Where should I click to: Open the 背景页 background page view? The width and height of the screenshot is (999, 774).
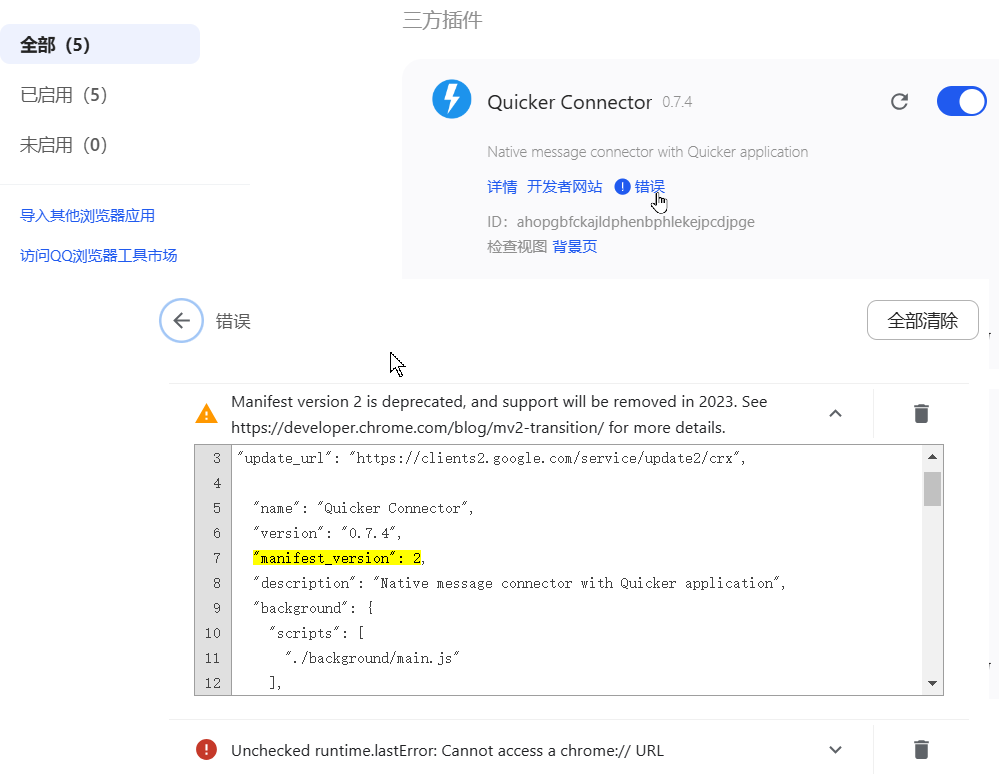[x=575, y=247]
